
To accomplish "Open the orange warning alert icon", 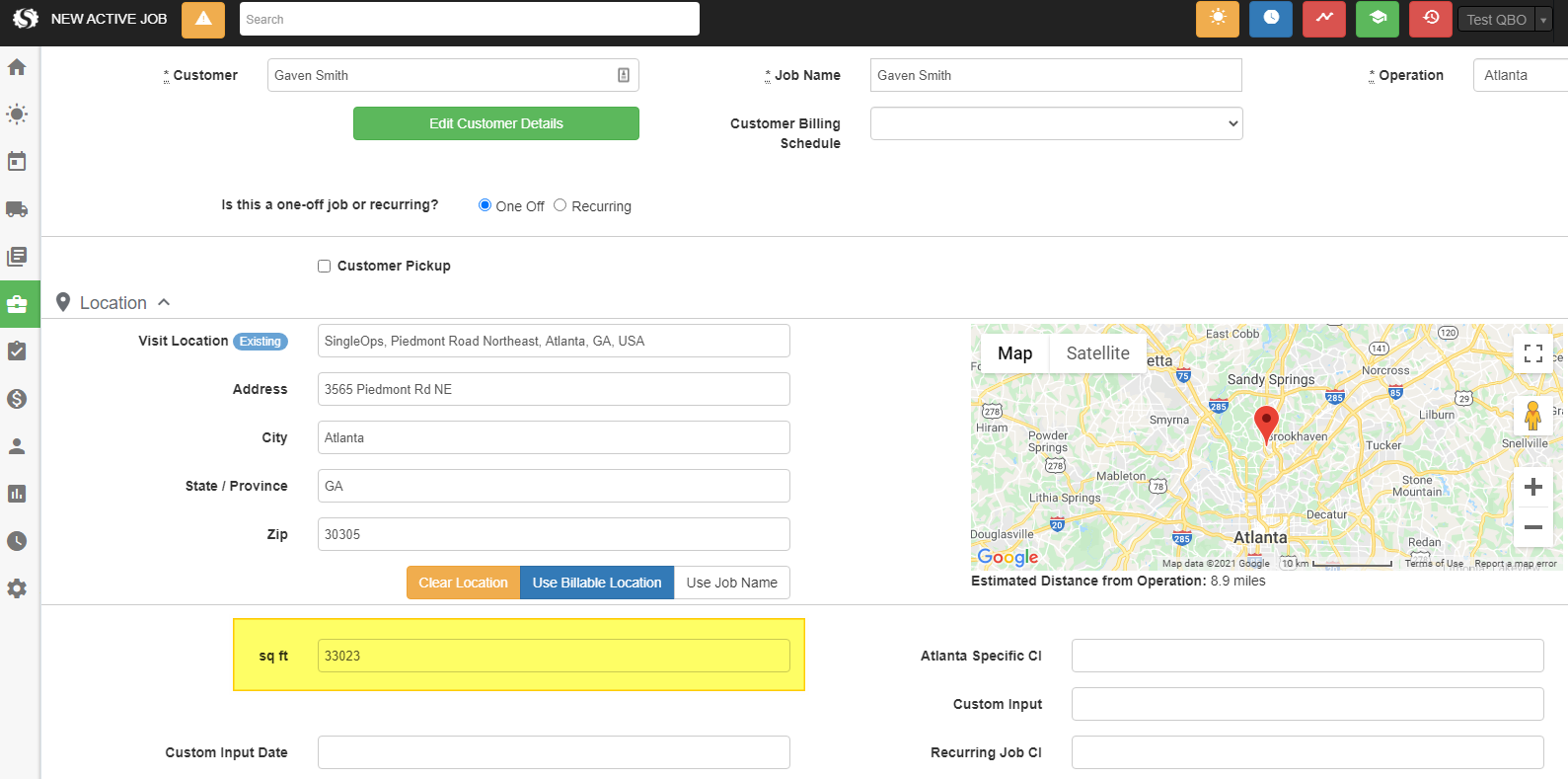I will (x=203, y=20).
